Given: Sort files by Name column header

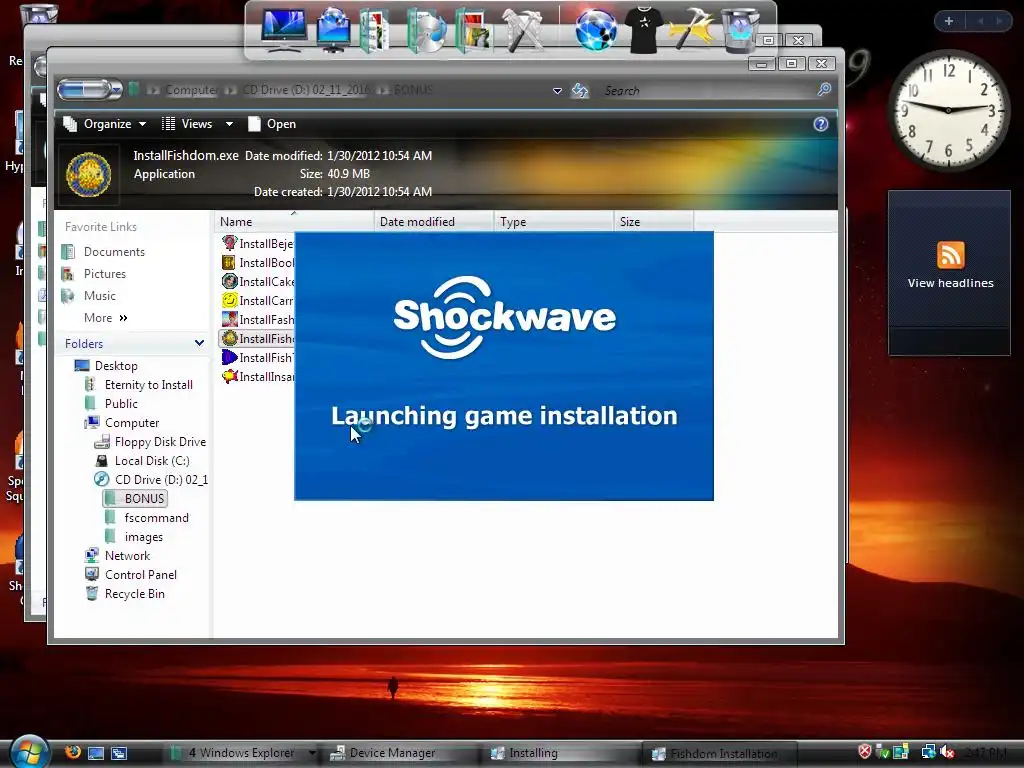Looking at the screenshot, I should coord(294,221).
